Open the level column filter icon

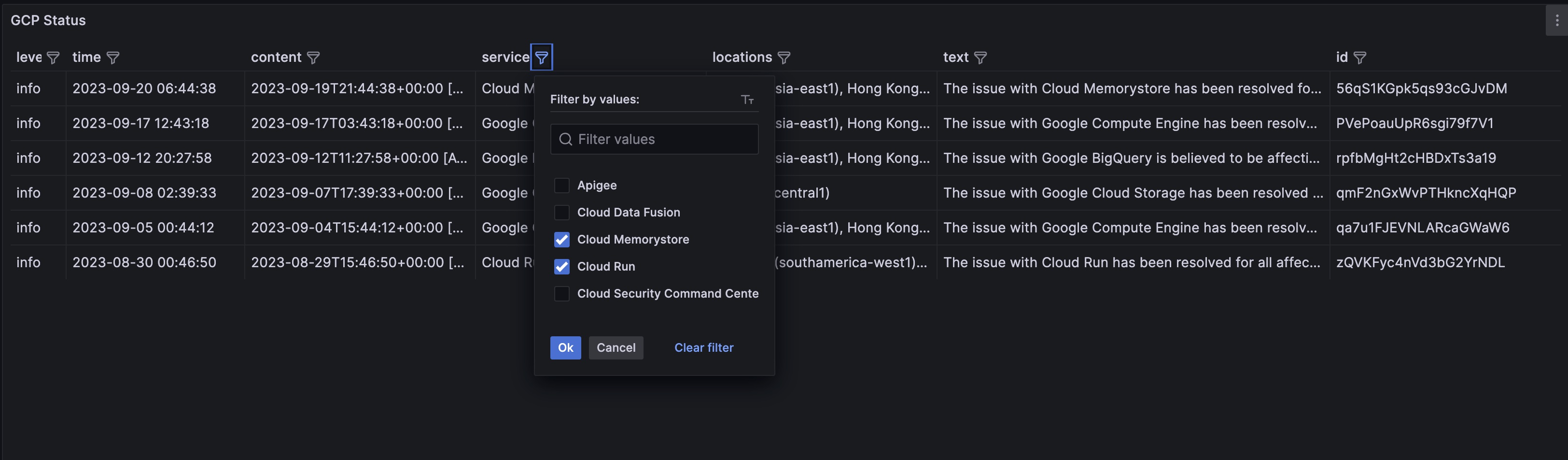coord(53,58)
